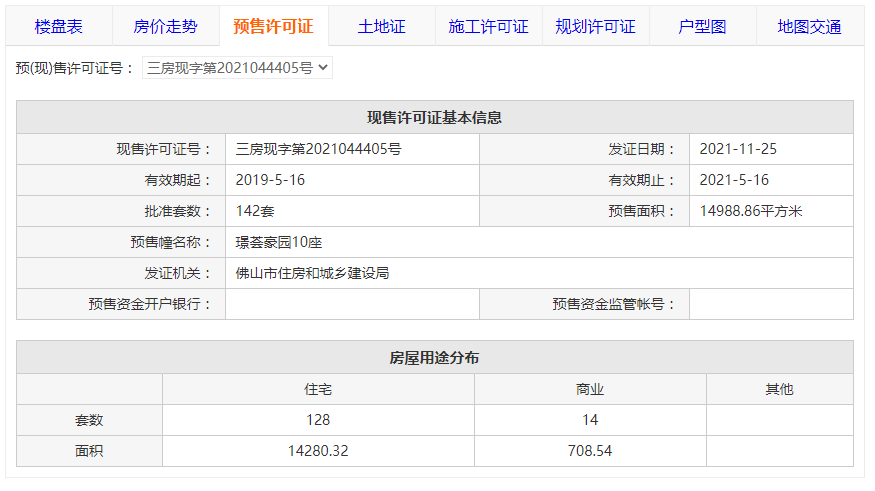
Task: Show the 户型图 tab
Action: pyautogui.click(x=702, y=27)
